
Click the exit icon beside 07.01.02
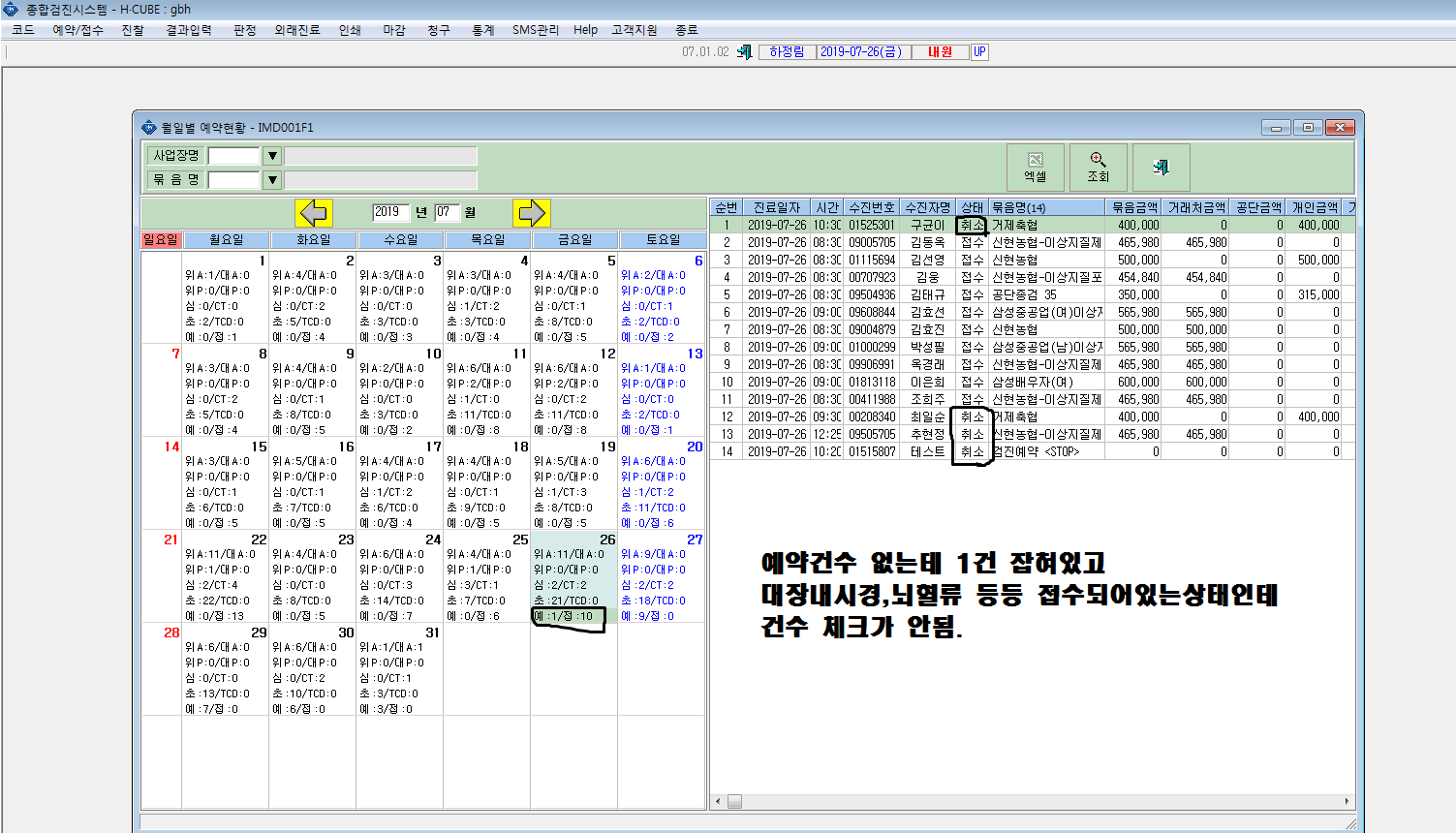(744, 52)
